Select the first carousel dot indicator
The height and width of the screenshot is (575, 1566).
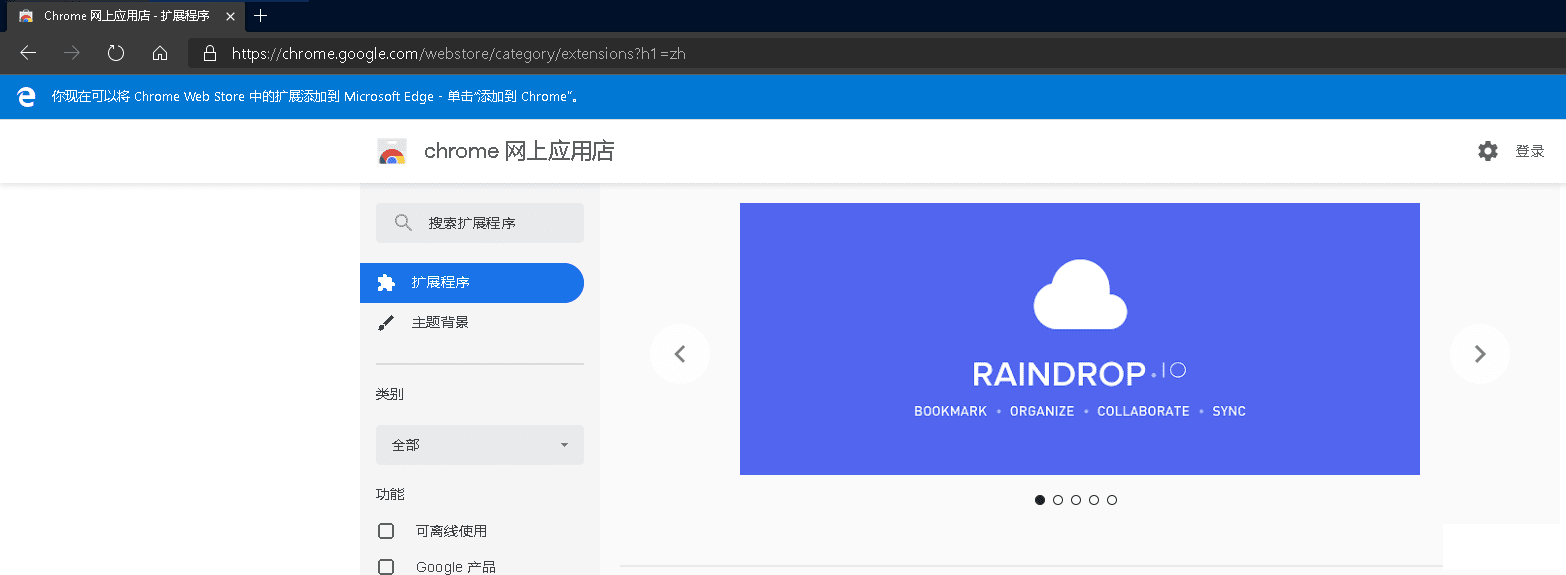tap(1040, 500)
